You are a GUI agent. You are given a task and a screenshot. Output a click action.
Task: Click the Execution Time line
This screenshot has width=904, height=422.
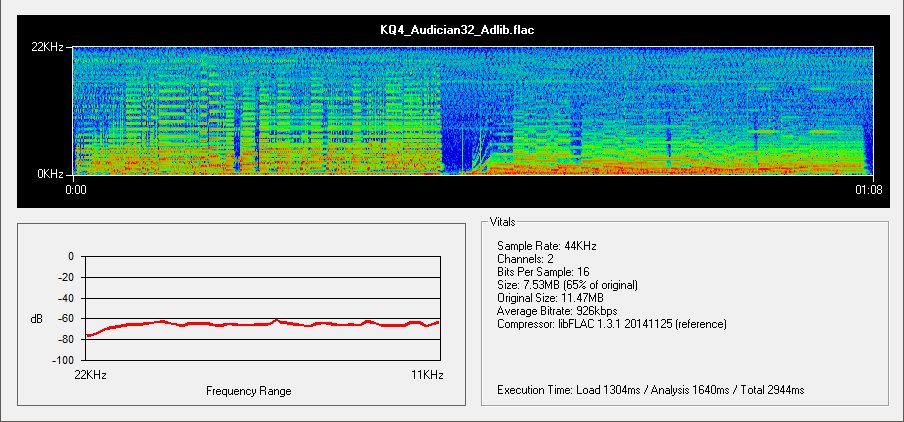coord(650,389)
